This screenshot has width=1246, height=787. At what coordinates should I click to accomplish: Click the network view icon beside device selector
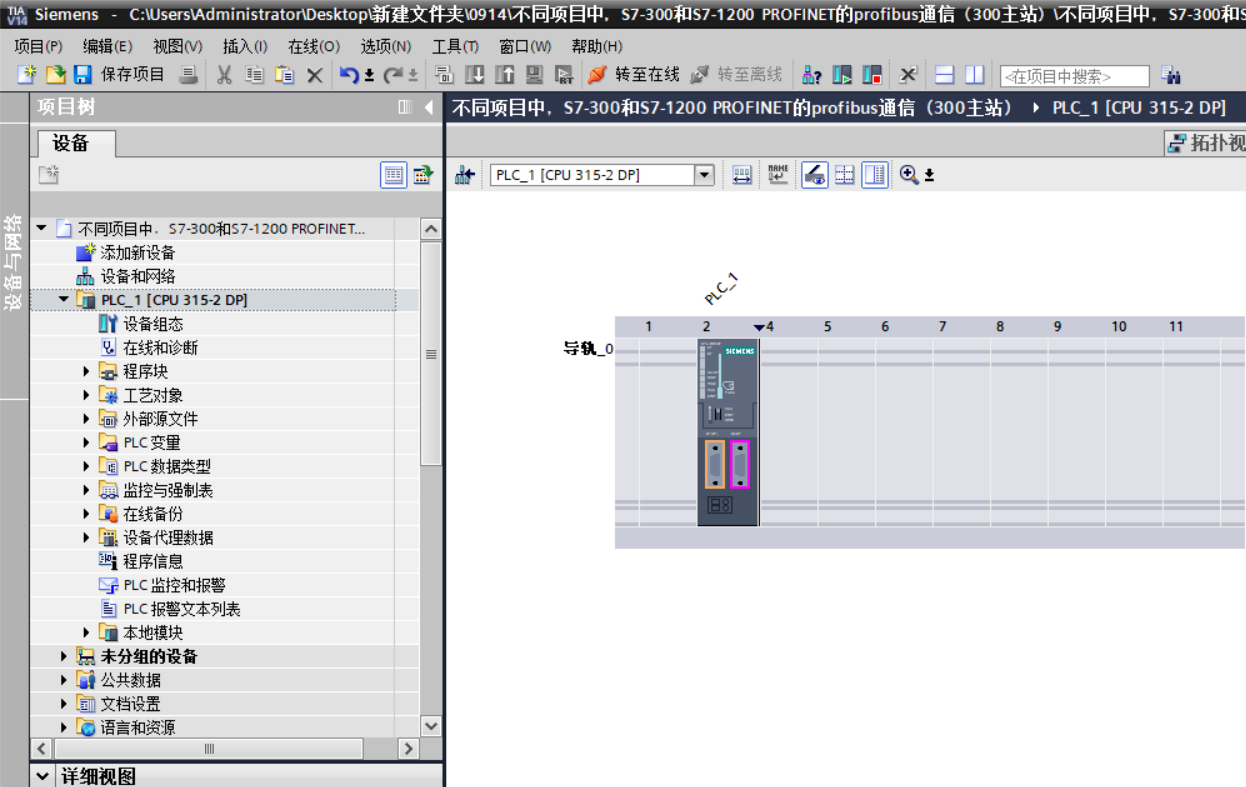tap(464, 175)
